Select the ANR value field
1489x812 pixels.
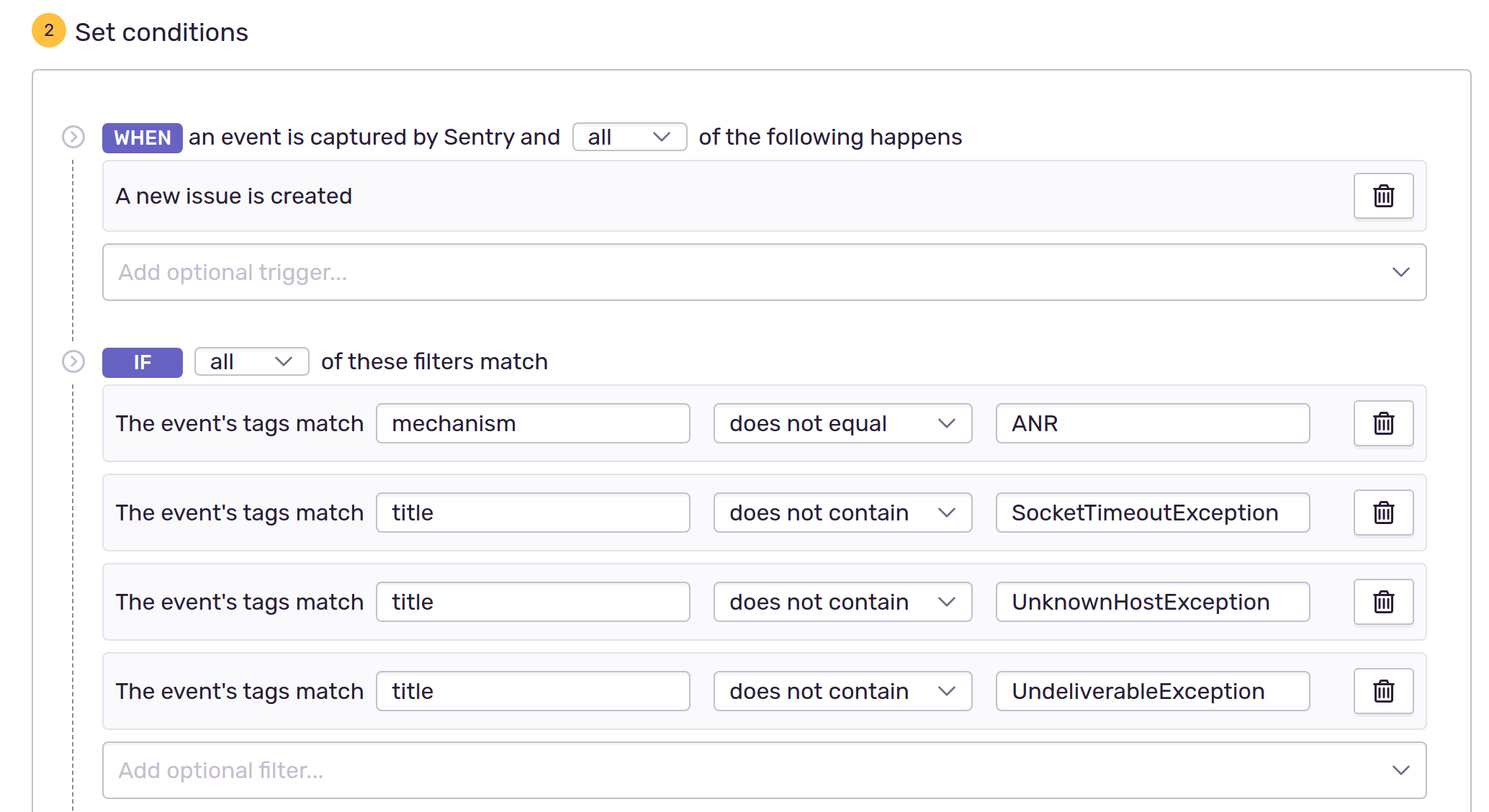[1151, 423]
